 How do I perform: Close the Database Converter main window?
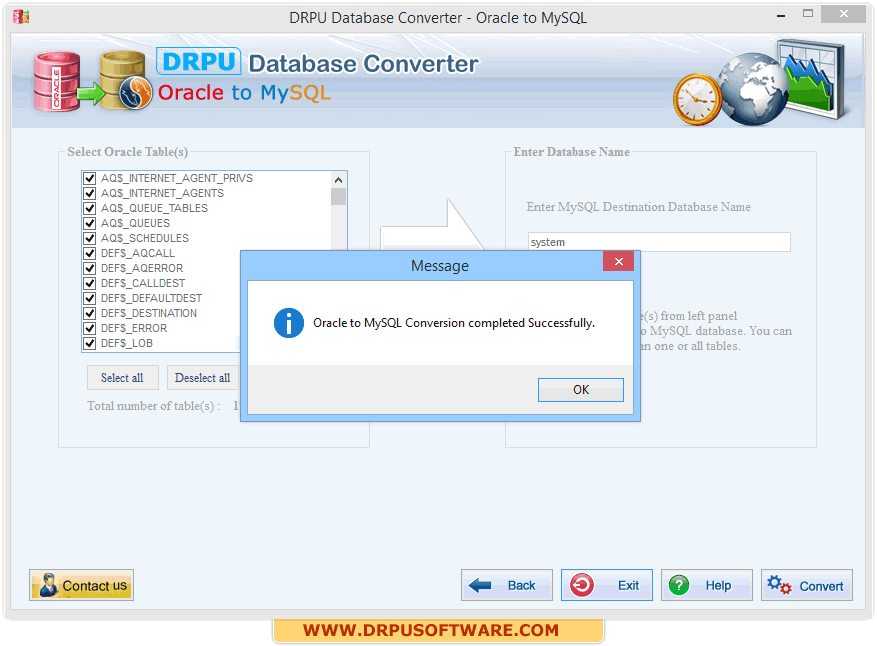click(843, 13)
